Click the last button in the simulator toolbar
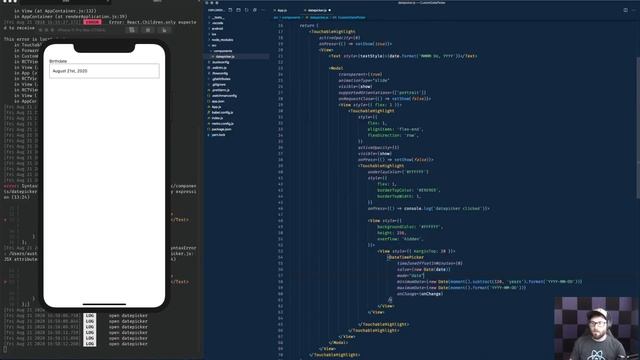640x360 pixels. coord(164,30)
